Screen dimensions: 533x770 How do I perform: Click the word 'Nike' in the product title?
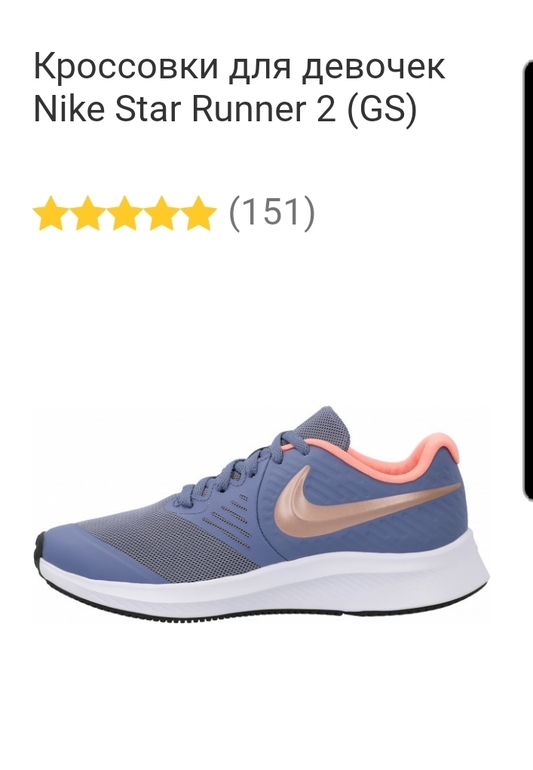click(69, 108)
